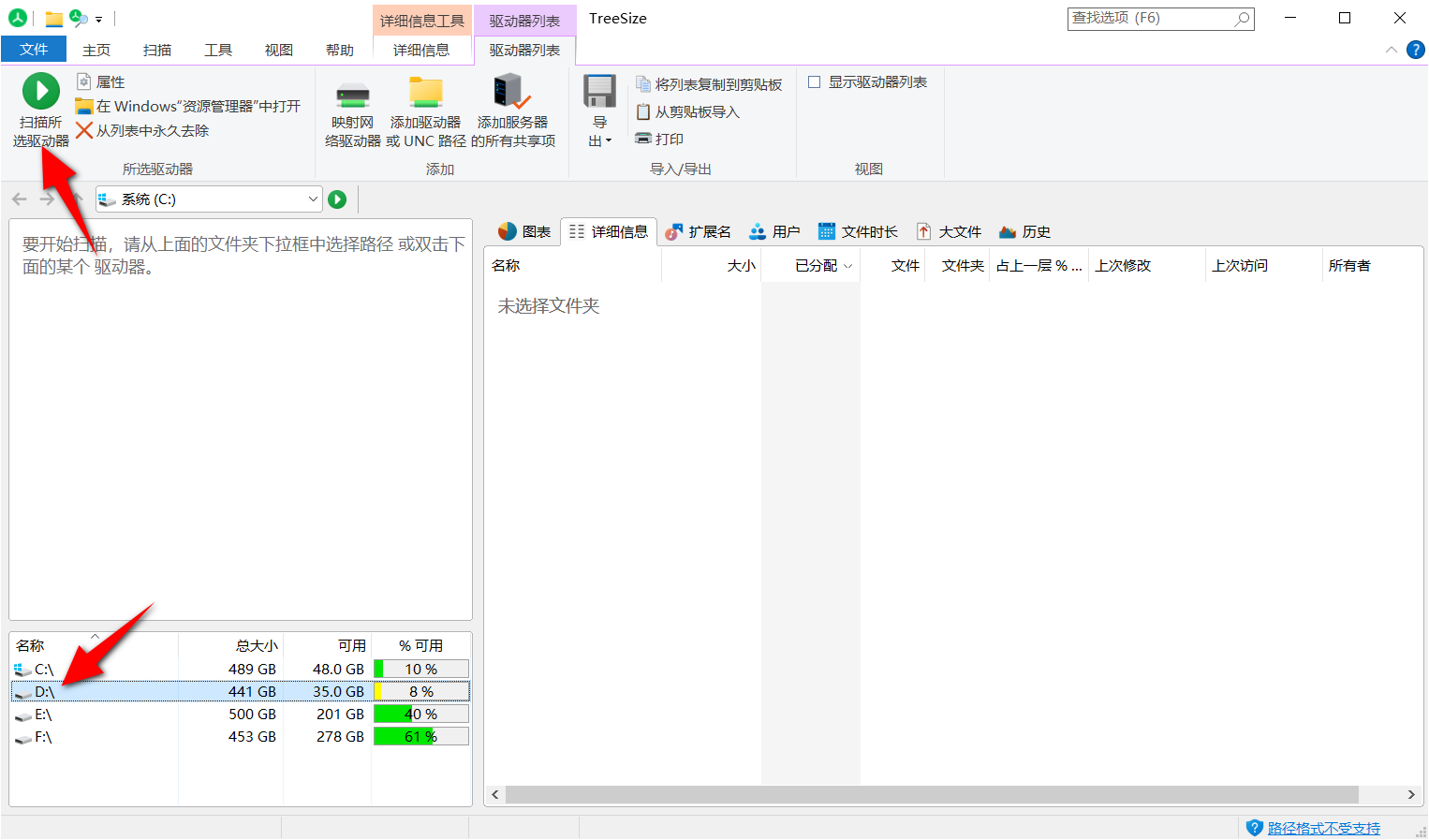
Task: Open the Print (打印) function
Action: (x=666, y=139)
